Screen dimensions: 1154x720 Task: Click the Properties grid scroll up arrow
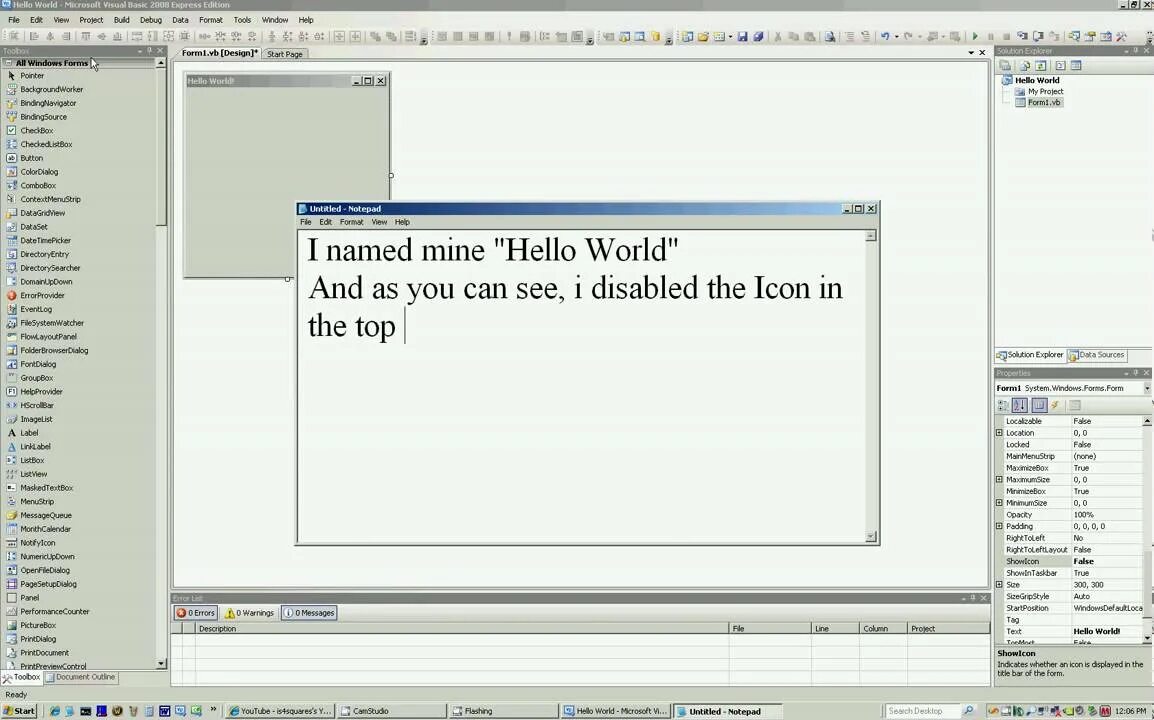(x=1147, y=421)
